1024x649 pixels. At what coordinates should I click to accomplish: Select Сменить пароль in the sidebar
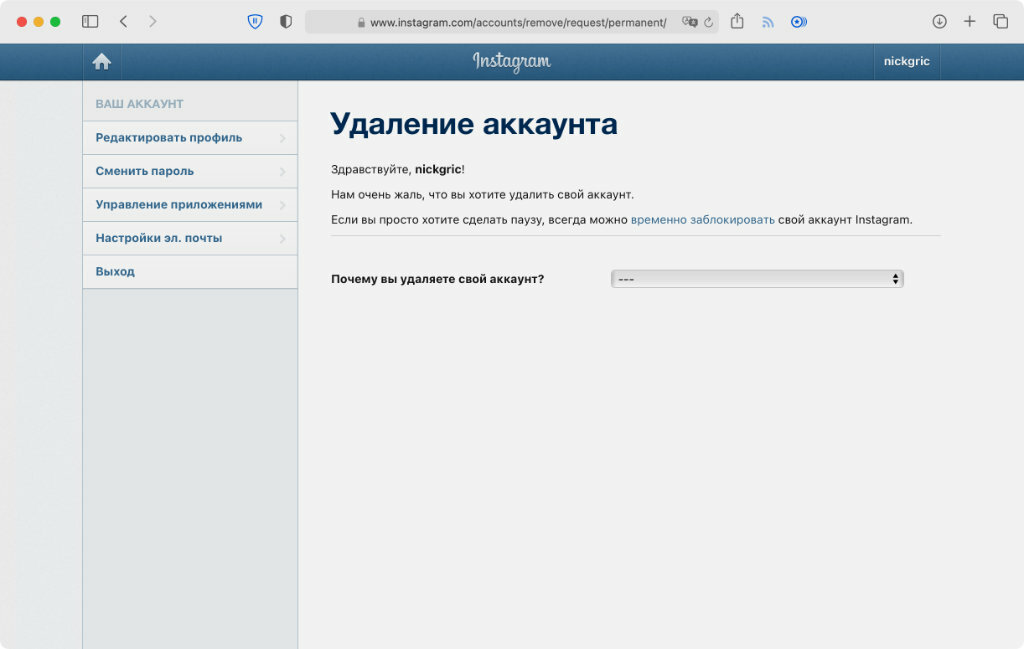click(190, 171)
